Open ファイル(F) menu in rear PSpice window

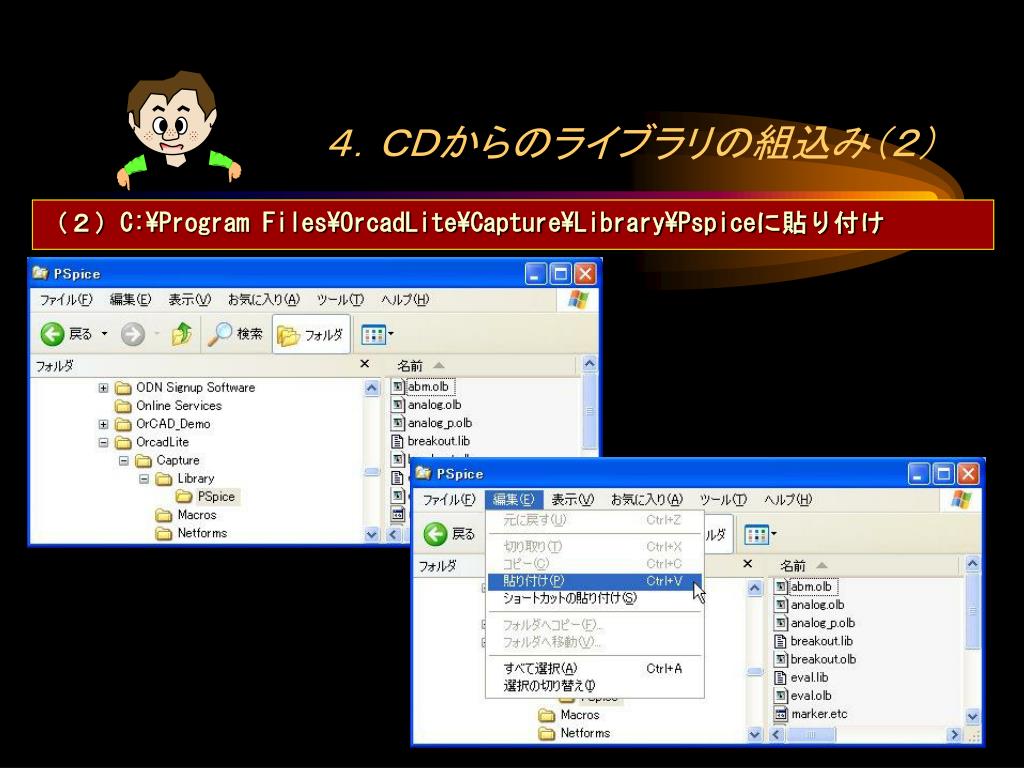coord(66,300)
